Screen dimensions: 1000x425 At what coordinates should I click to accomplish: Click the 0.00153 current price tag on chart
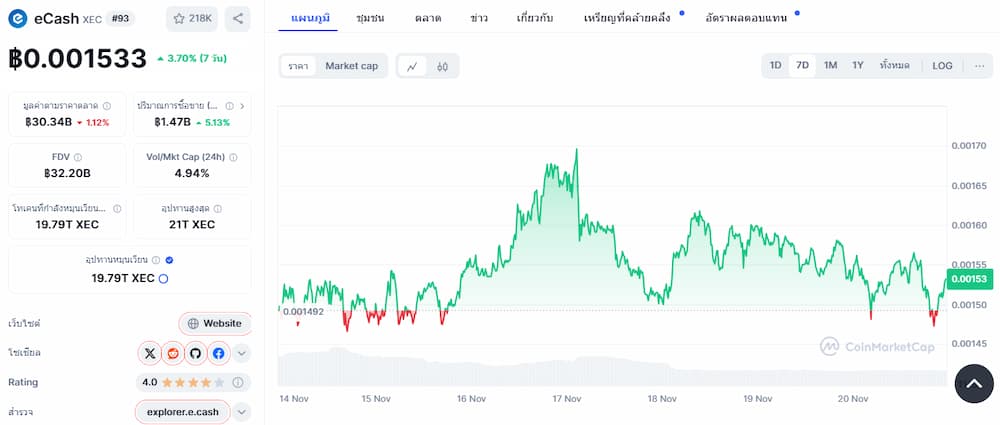[x=969, y=279]
